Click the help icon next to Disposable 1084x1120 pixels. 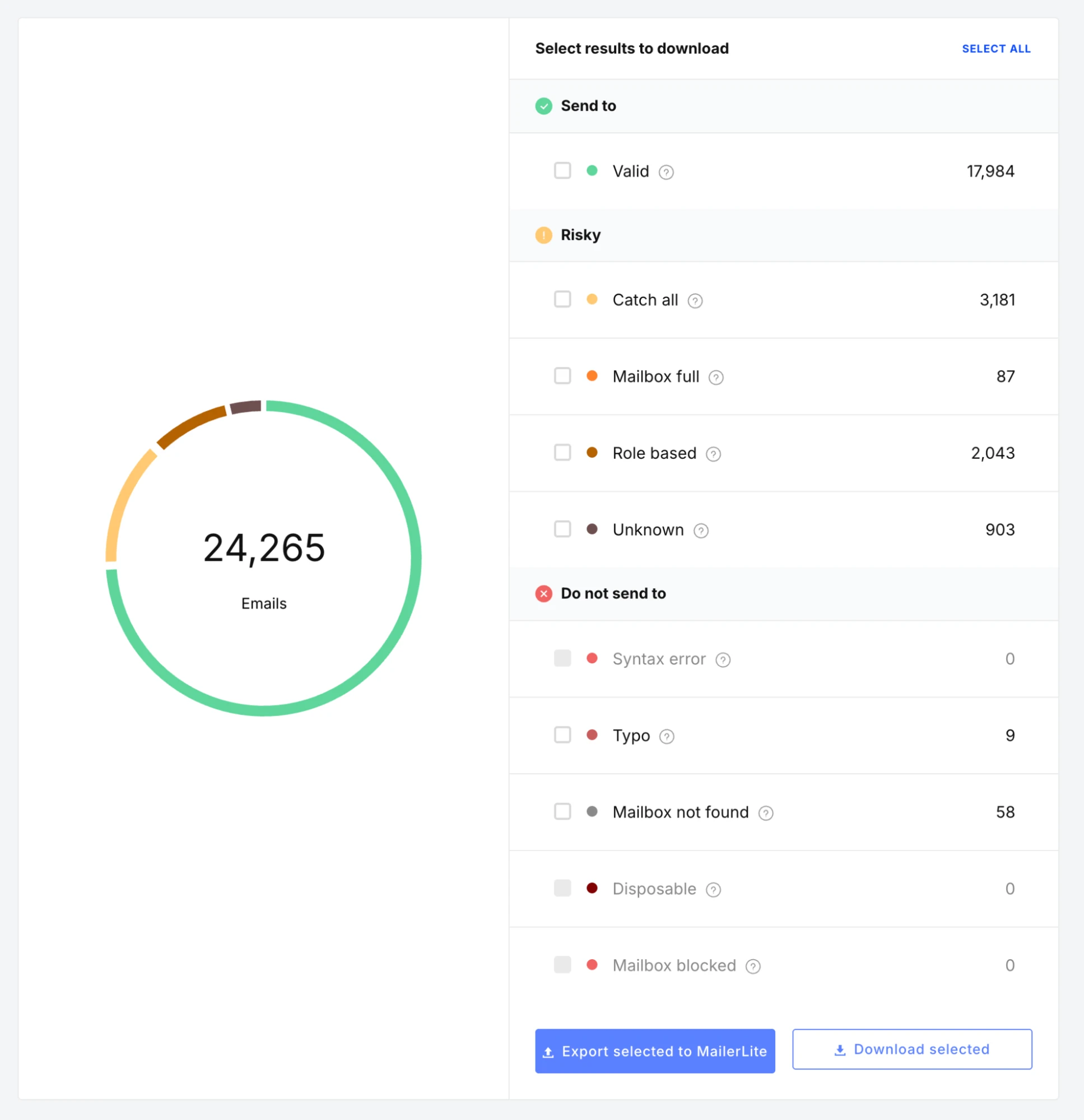coord(713,890)
